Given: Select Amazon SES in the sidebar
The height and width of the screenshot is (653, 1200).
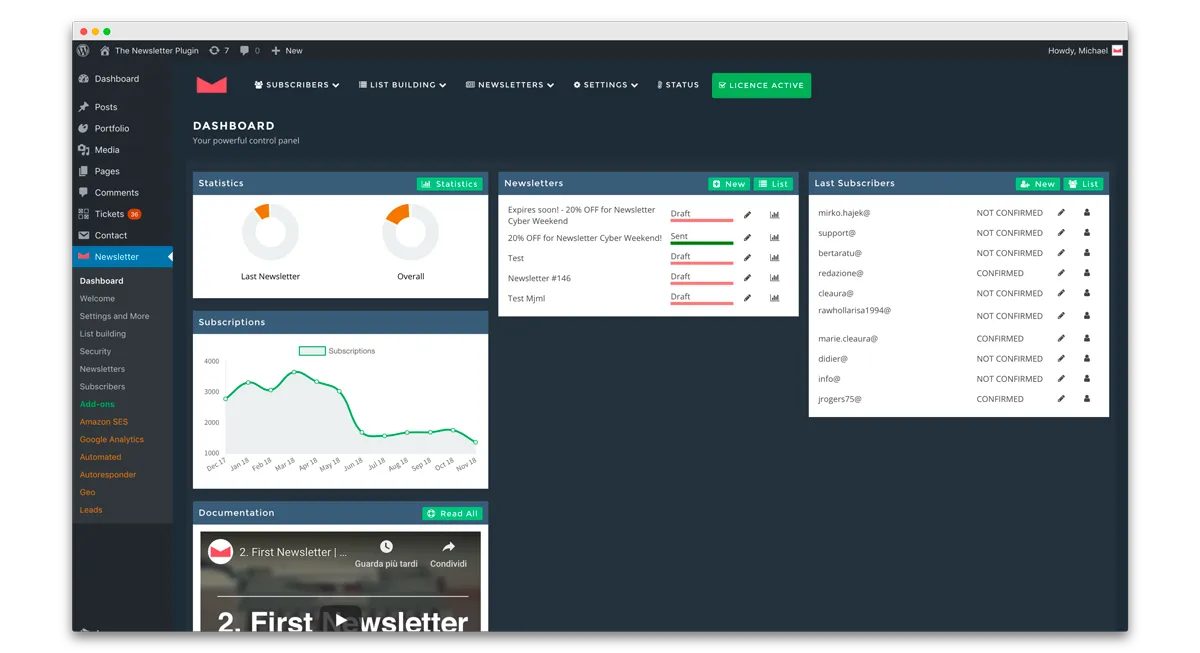Looking at the screenshot, I should coord(104,422).
